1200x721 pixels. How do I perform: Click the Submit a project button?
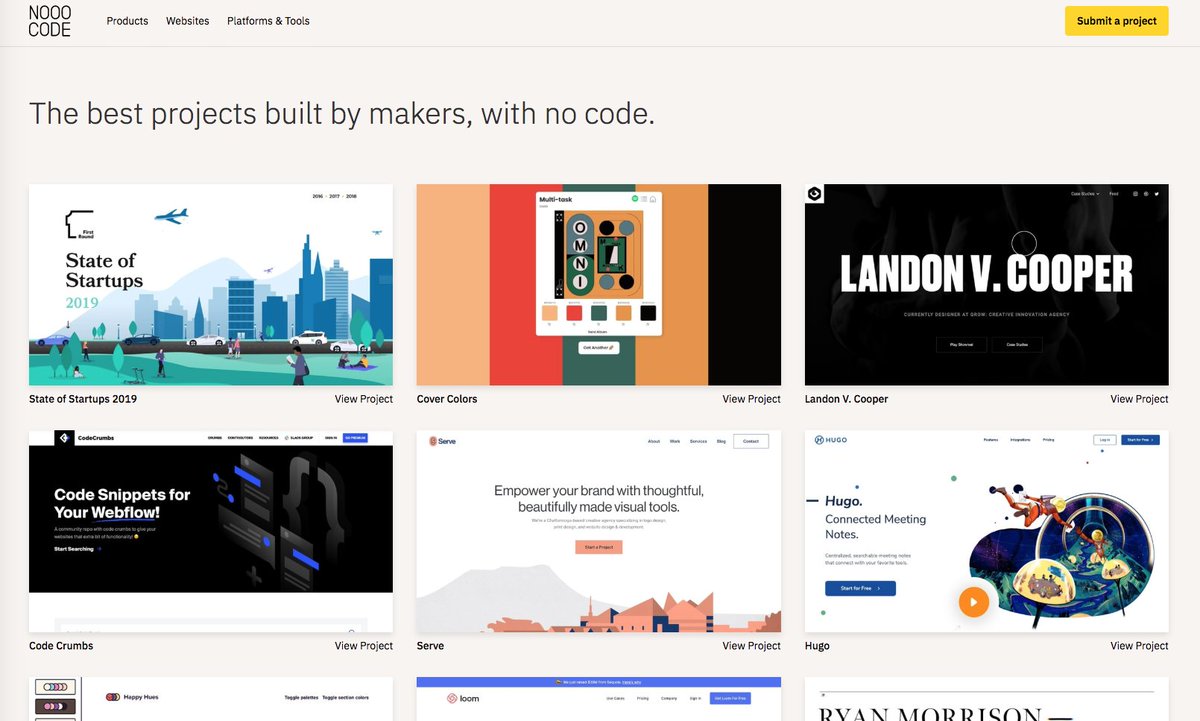click(x=1116, y=21)
